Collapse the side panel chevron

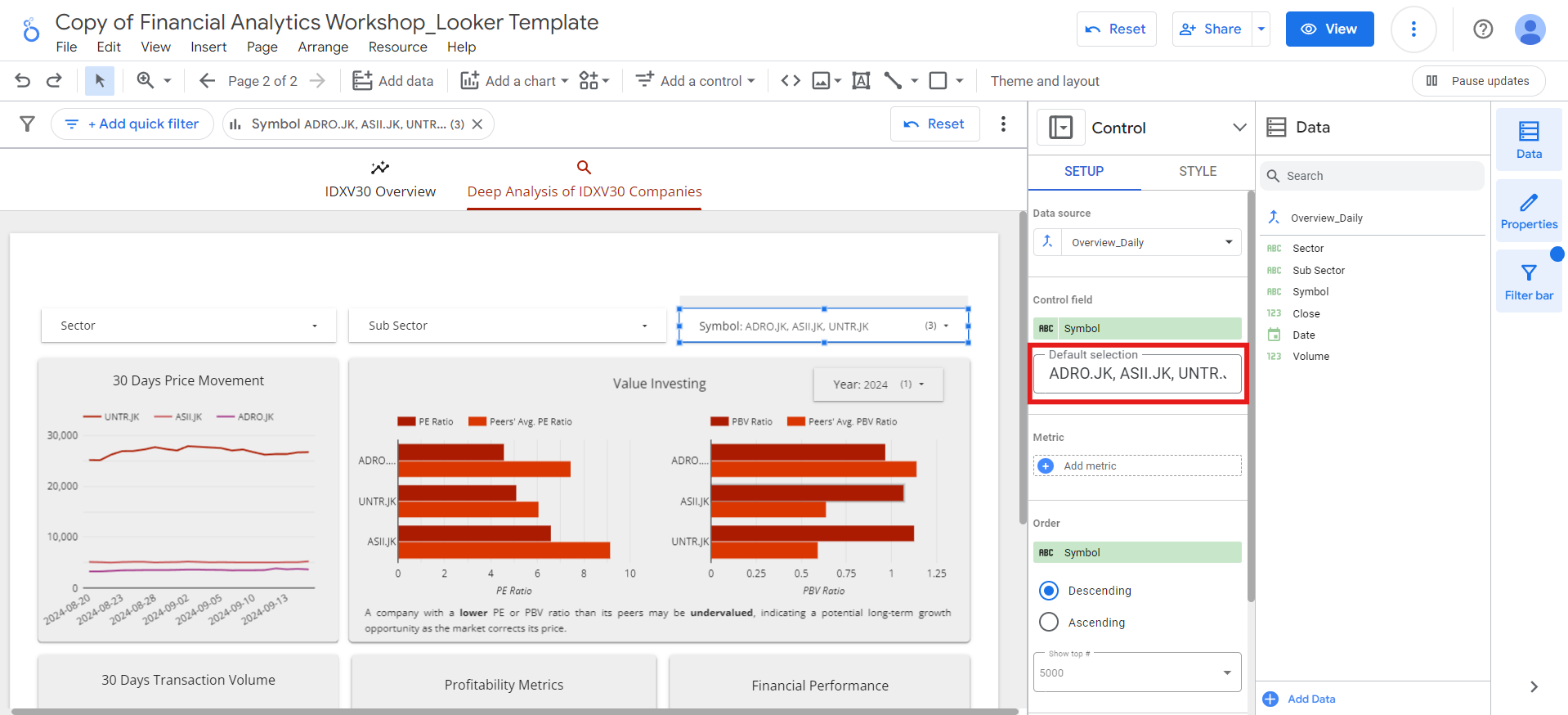1534,686
